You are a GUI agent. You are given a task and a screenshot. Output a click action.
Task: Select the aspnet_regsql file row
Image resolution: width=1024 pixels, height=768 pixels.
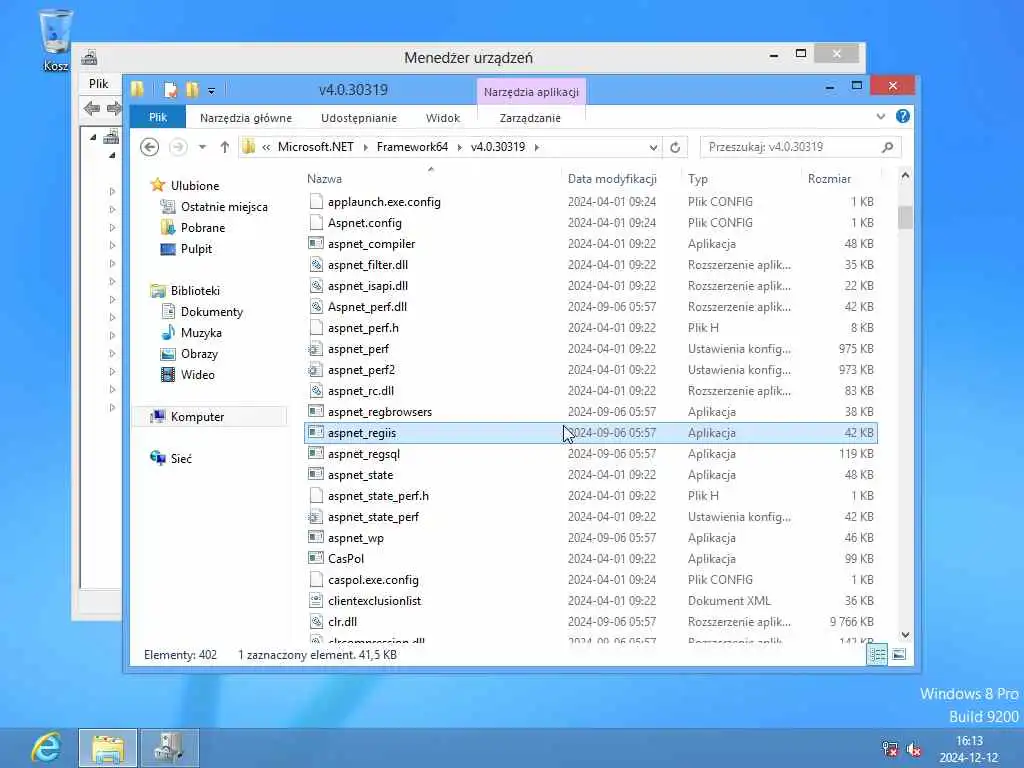tap(591, 454)
